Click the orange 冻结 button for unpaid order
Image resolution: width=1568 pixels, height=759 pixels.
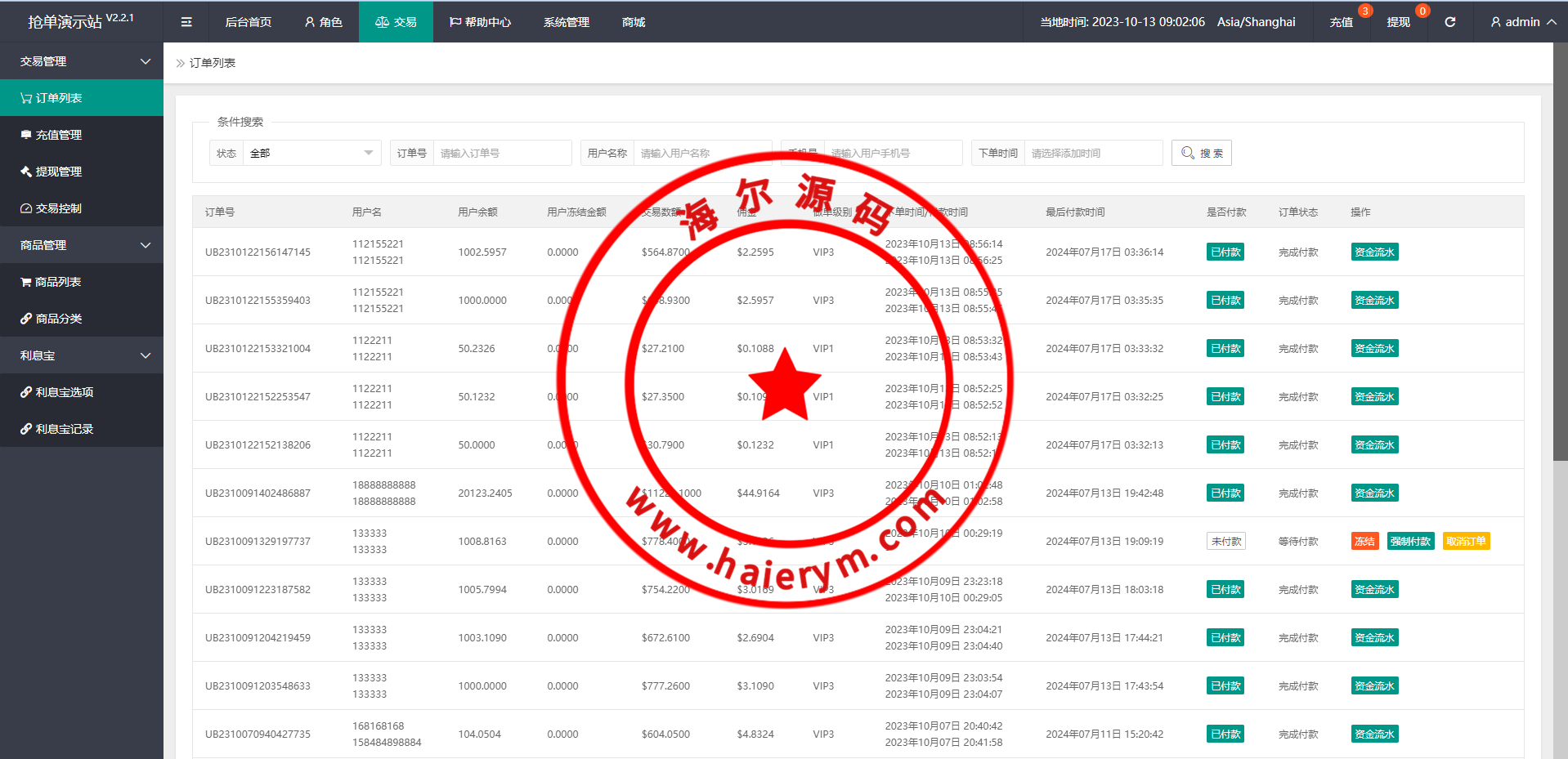1364,541
